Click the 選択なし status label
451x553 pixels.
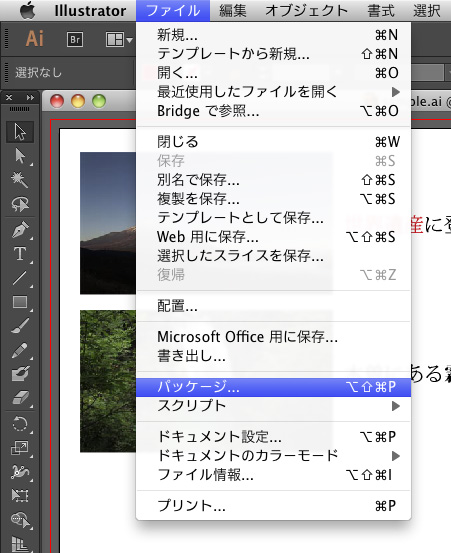pos(38,73)
